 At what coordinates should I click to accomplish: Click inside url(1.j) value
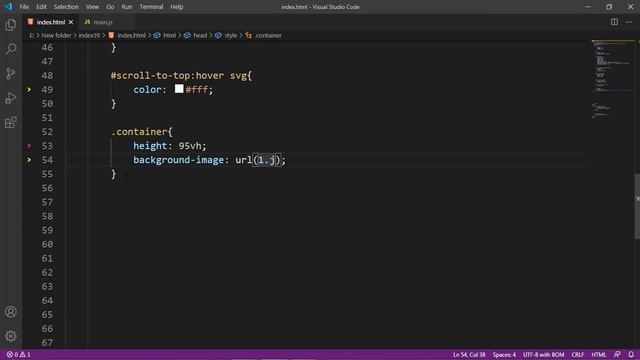[x=267, y=160]
